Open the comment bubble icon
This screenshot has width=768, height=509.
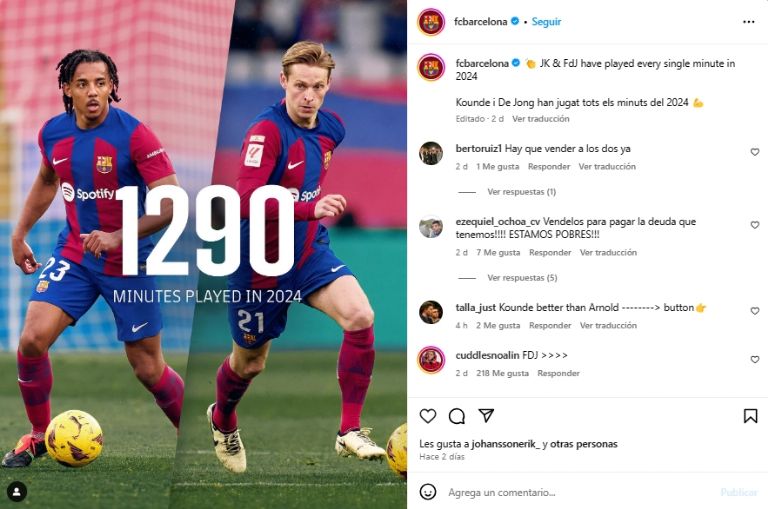(456, 416)
